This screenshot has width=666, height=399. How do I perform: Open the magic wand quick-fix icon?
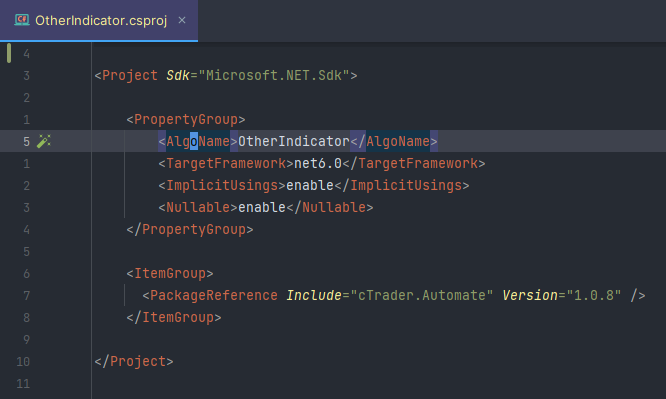click(x=43, y=141)
